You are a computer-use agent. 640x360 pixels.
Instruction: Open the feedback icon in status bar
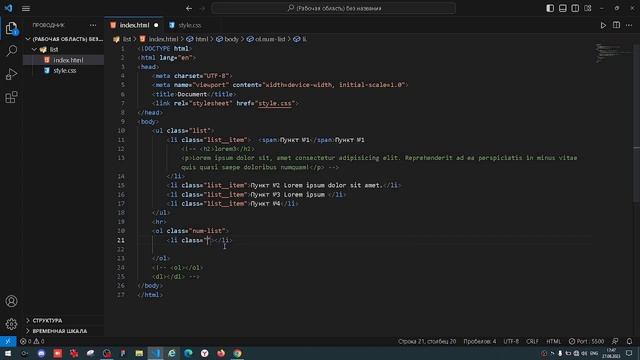click(615, 341)
